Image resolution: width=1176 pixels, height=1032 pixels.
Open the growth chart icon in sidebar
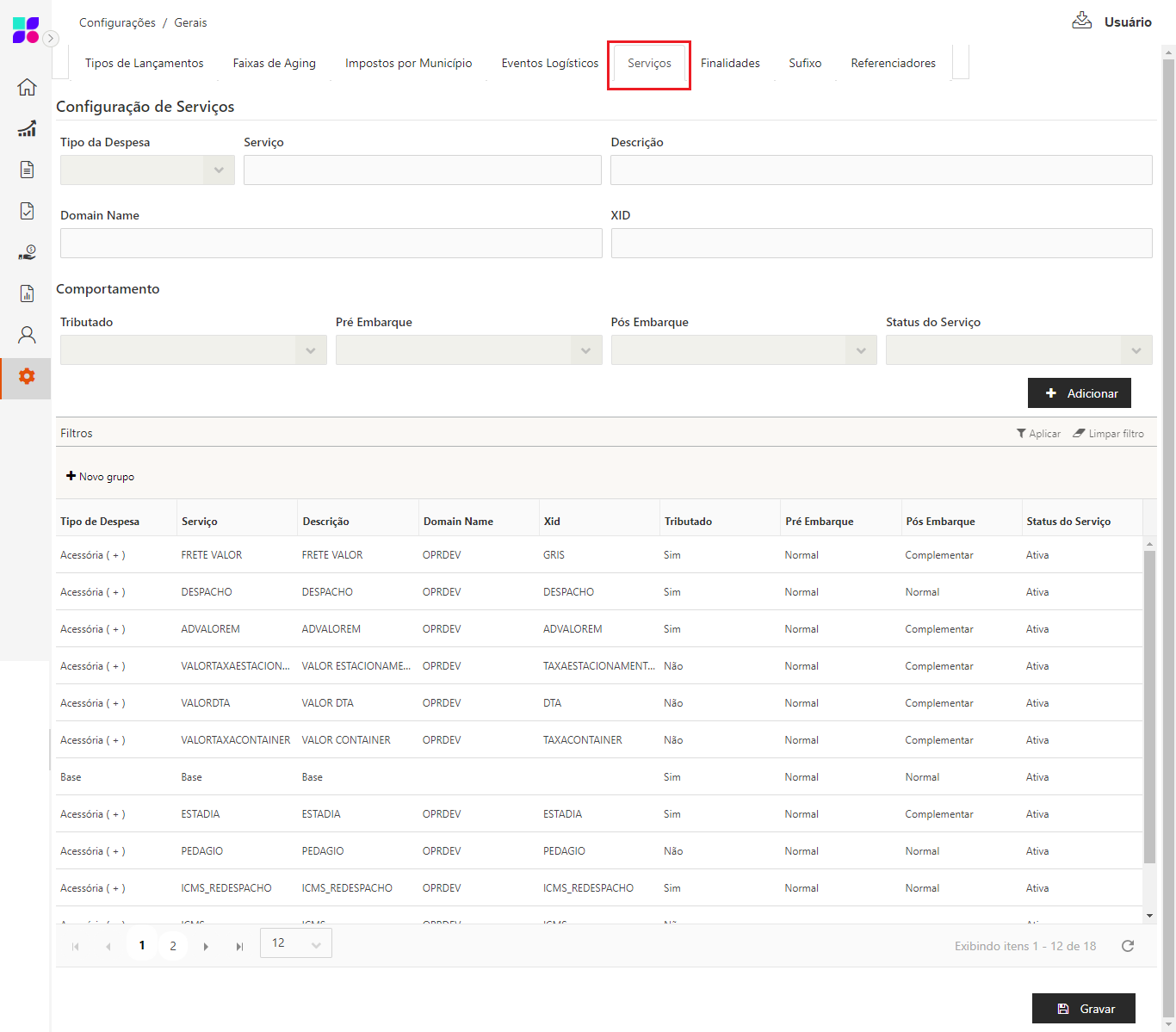27,128
